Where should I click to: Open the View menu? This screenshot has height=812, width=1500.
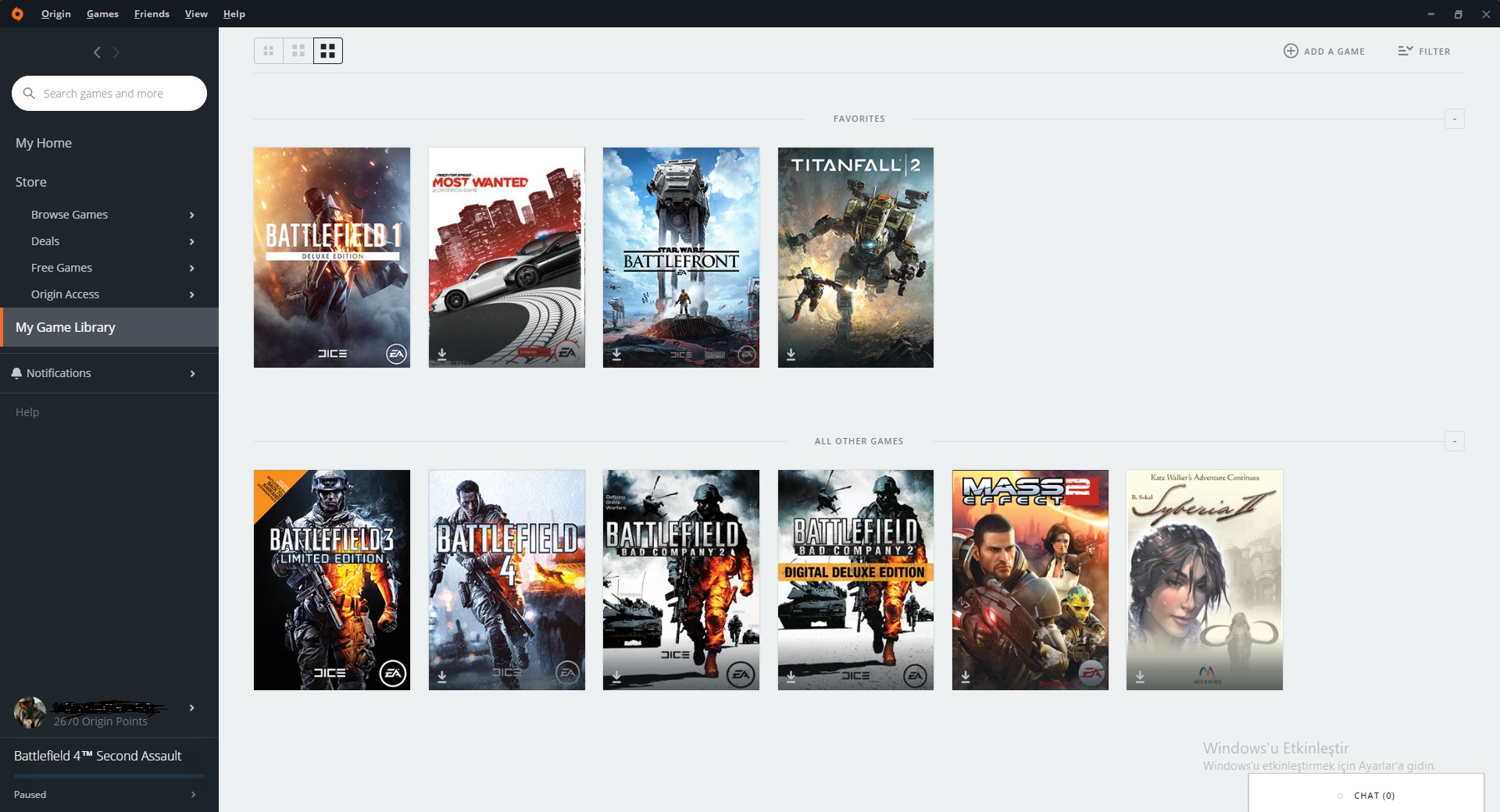tap(196, 13)
